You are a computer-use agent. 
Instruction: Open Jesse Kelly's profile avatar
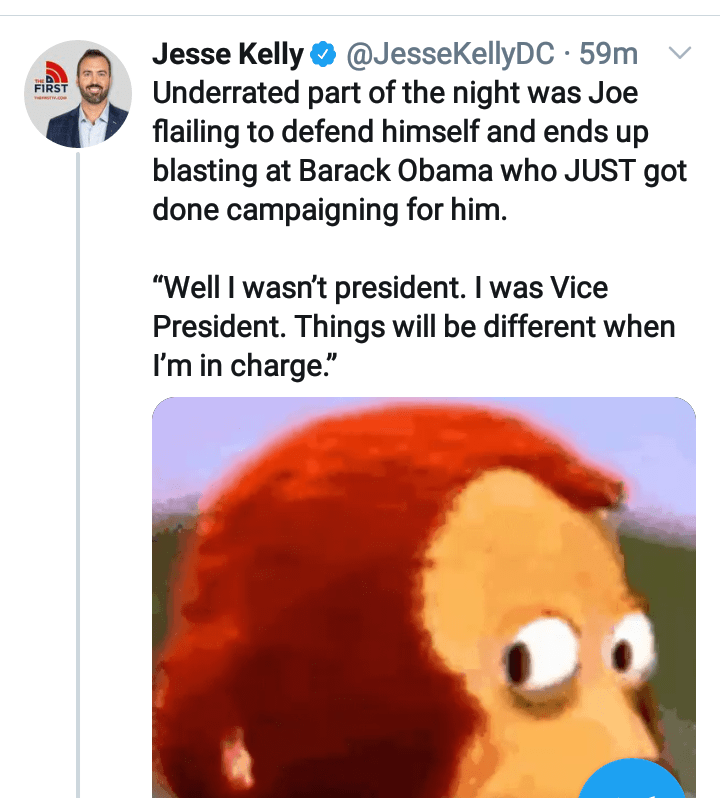click(78, 95)
